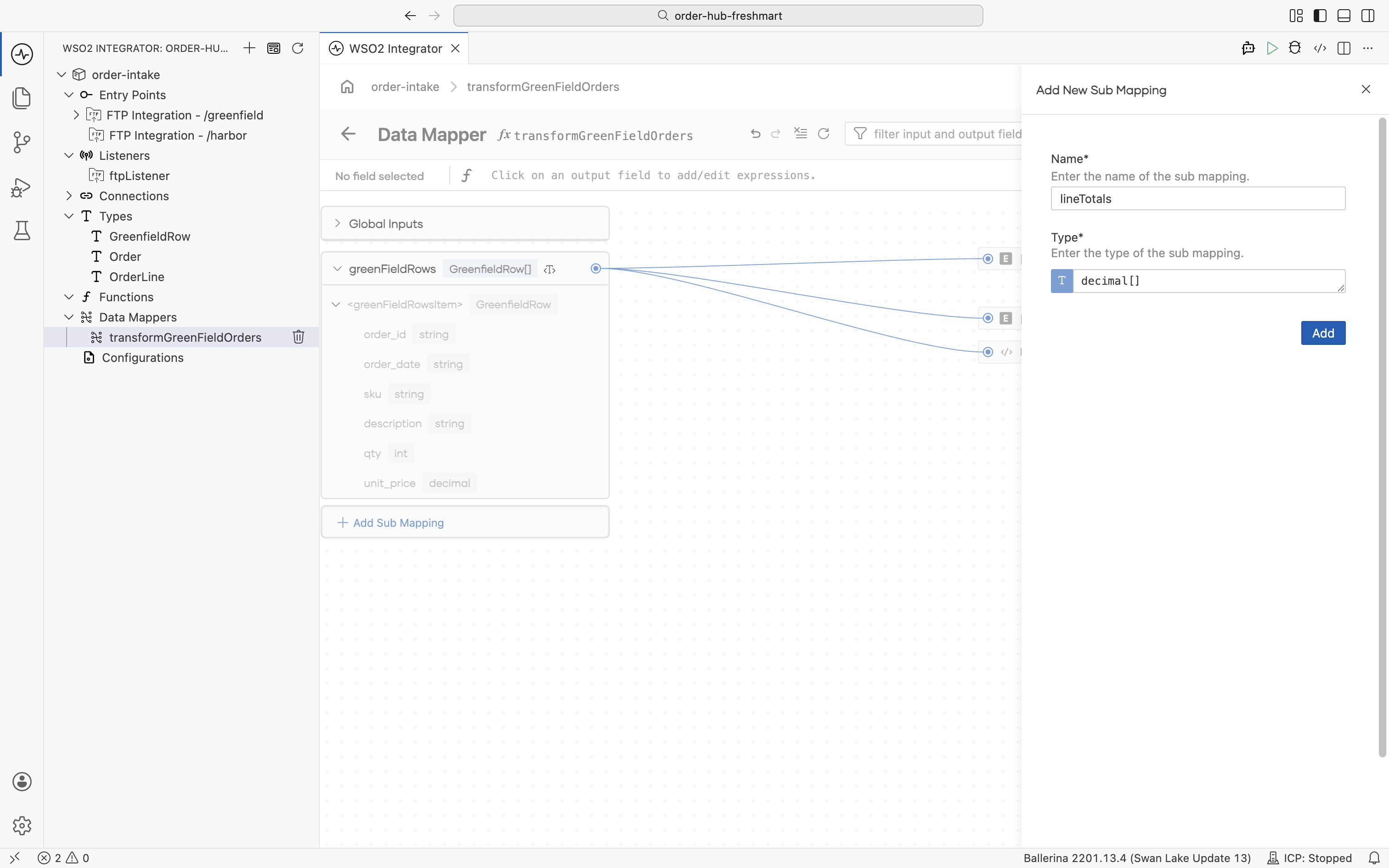Click the errors and warnings status item
This screenshot has height=868, width=1389.
tap(64, 858)
